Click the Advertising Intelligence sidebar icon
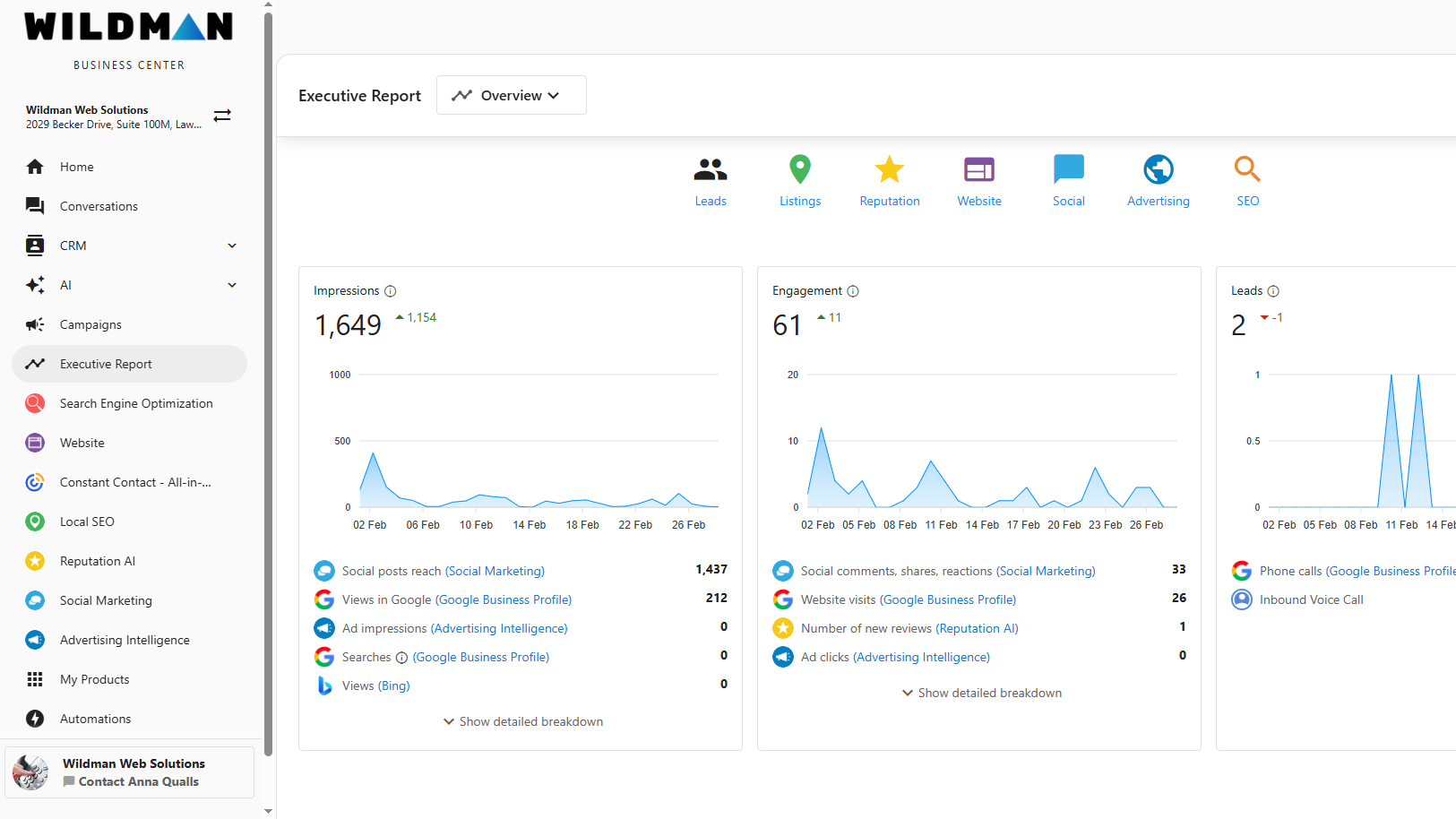This screenshot has height=819, width=1456. pos(35,640)
